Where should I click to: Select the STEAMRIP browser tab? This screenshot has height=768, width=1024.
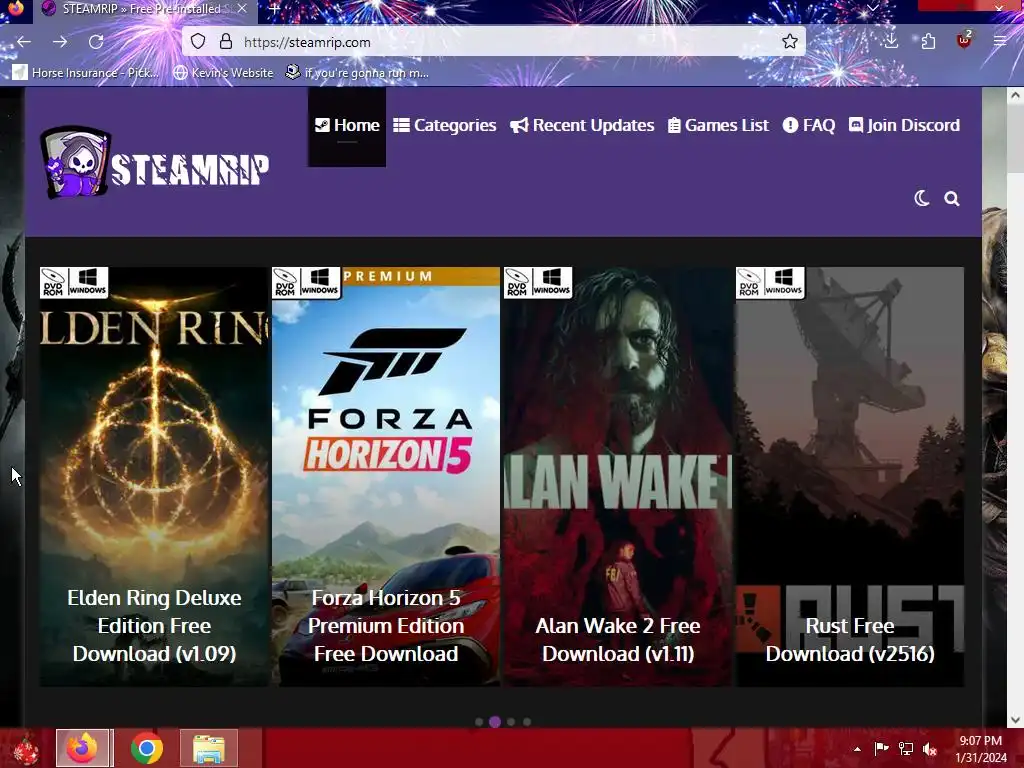(x=144, y=9)
